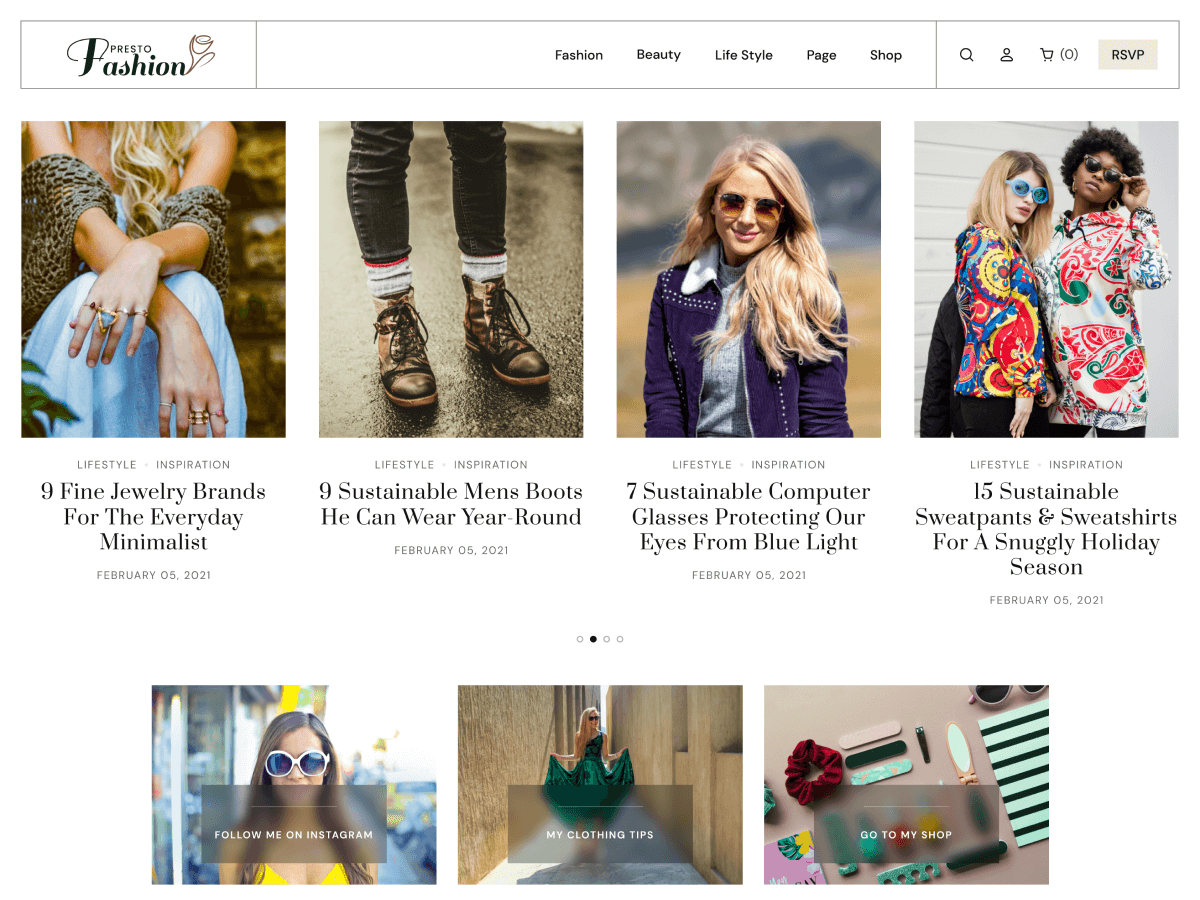Open the search icon
The height and width of the screenshot is (900, 1200).
pyautogui.click(x=966, y=55)
